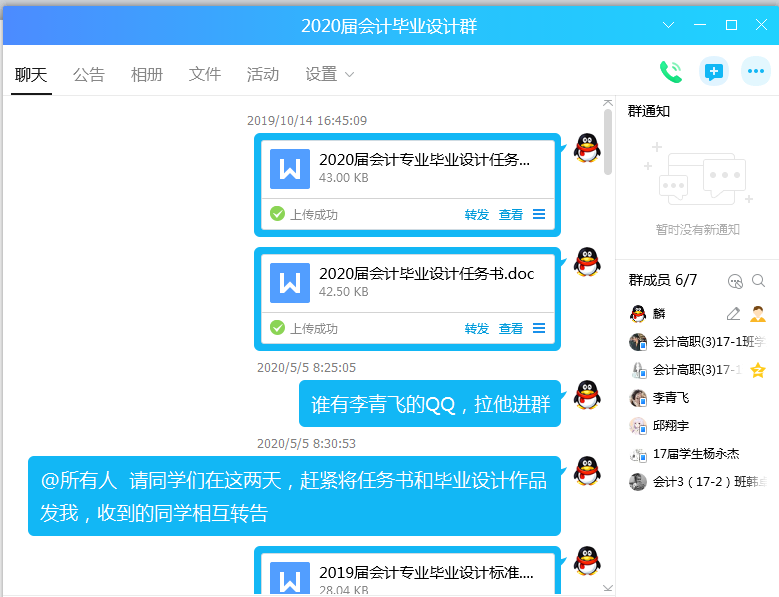Expand the 设置 tab dropdown chevron
The height and width of the screenshot is (597, 779).
(350, 75)
